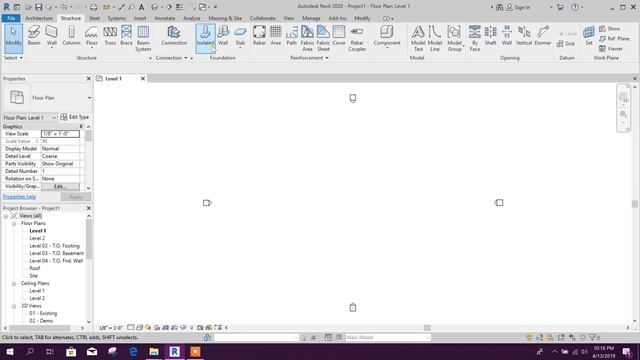
Task: Click Save in the quick access toolbar
Action: 38,7
